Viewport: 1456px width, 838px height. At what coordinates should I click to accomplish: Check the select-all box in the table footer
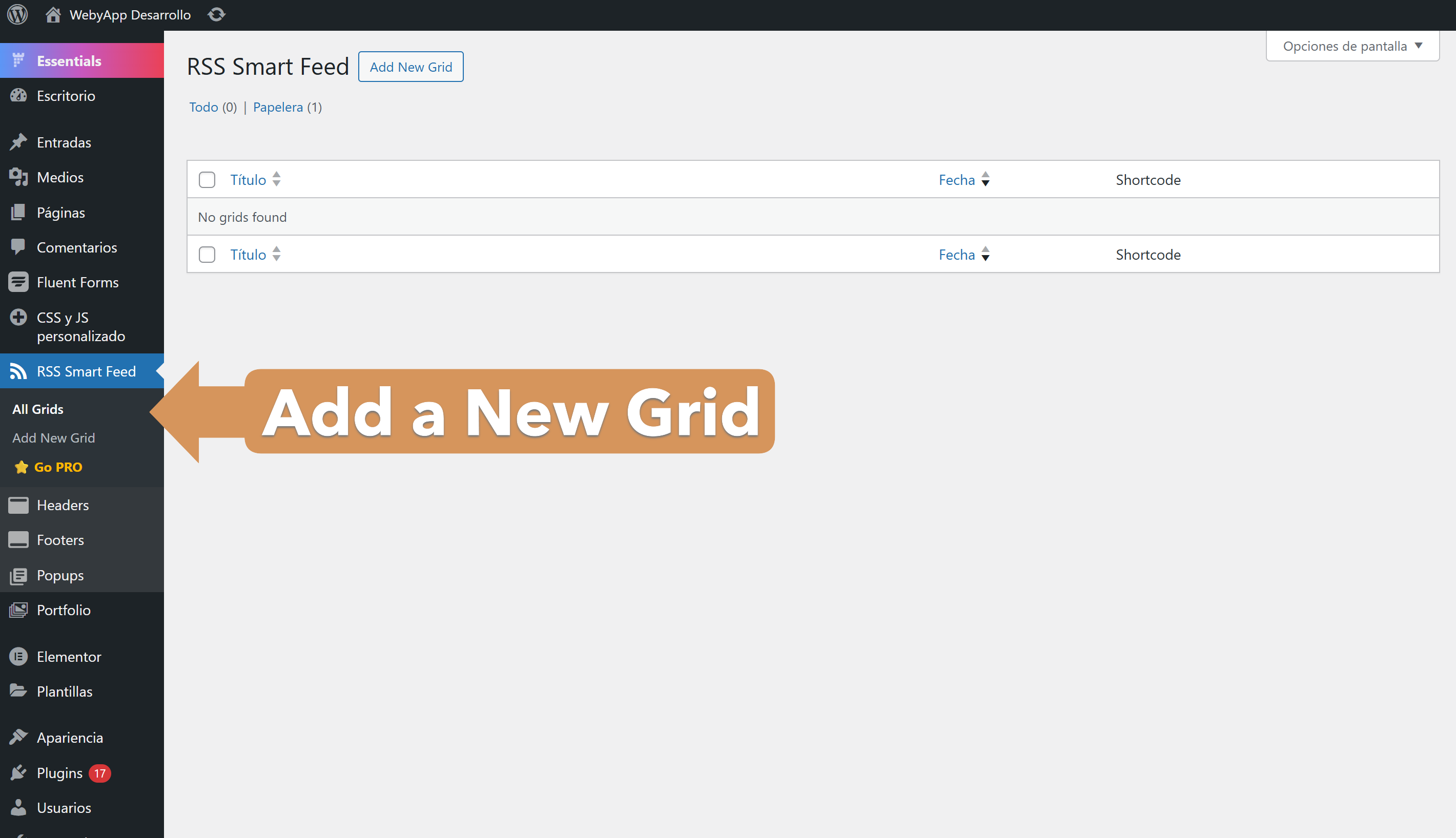coord(207,255)
